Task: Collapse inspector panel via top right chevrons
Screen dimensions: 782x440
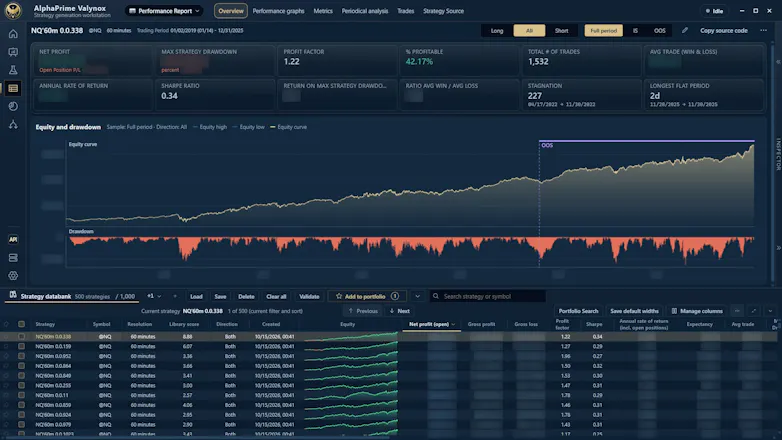Action: 778,62
